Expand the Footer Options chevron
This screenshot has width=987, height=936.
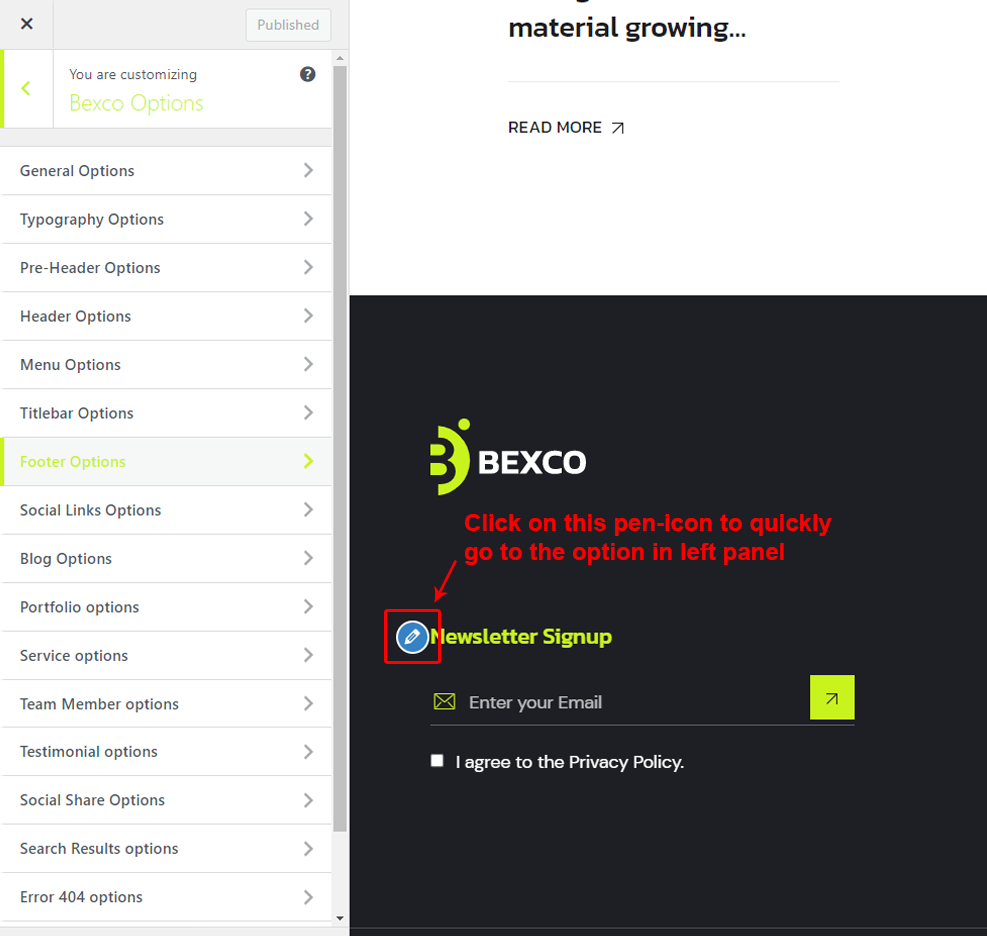(x=308, y=461)
